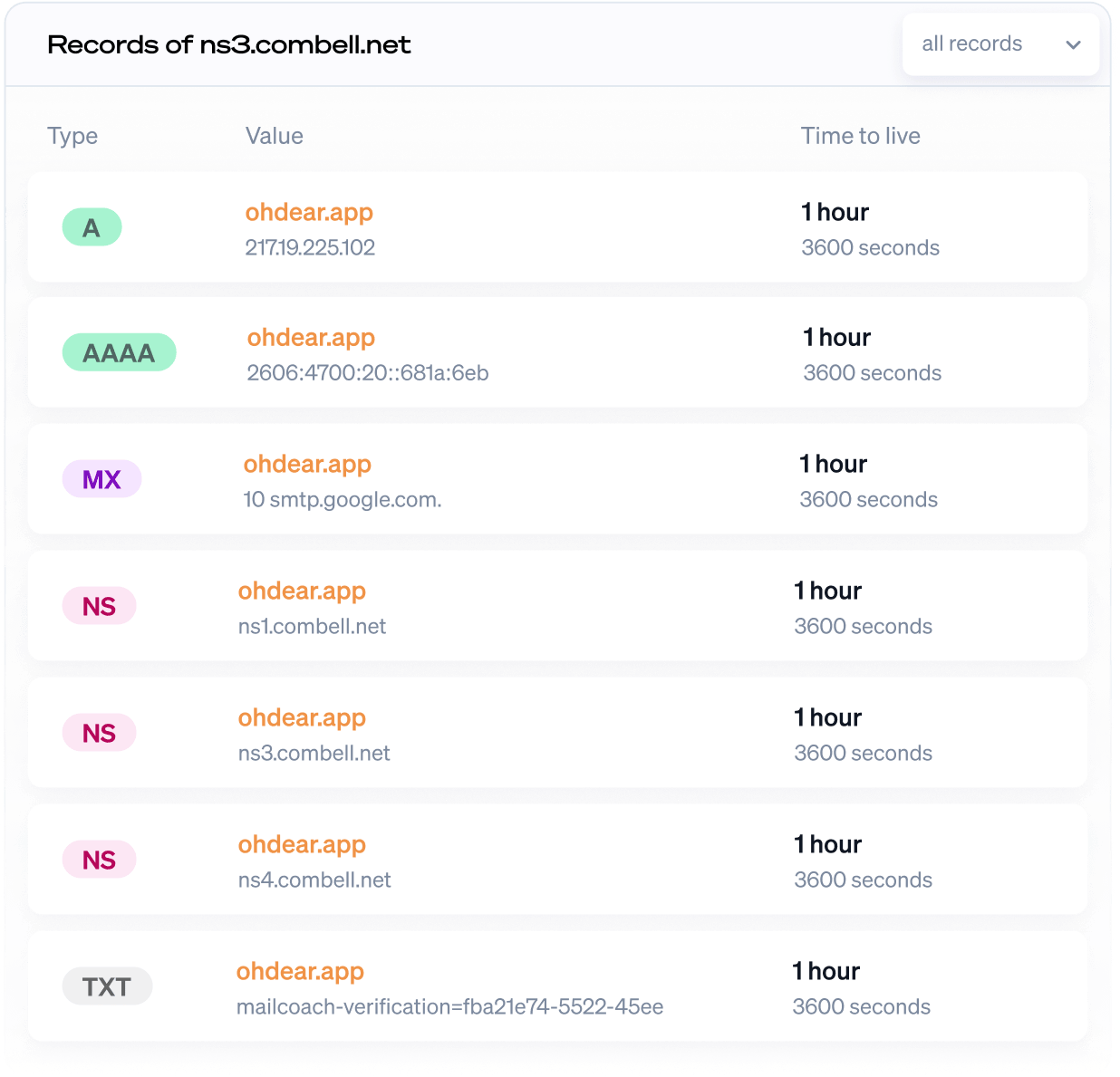Select the IPv6 address 2606:4700:20::681a:6eb
This screenshot has width=1120, height=1077.
(367, 372)
